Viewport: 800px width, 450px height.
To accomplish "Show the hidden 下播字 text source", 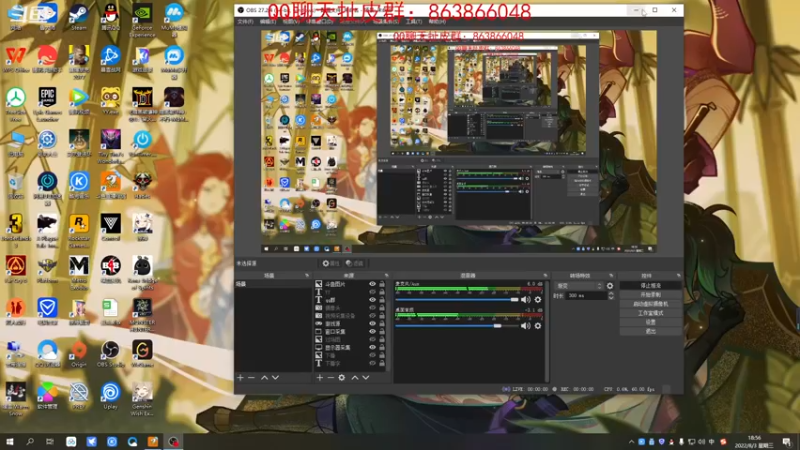I will tap(372, 363).
